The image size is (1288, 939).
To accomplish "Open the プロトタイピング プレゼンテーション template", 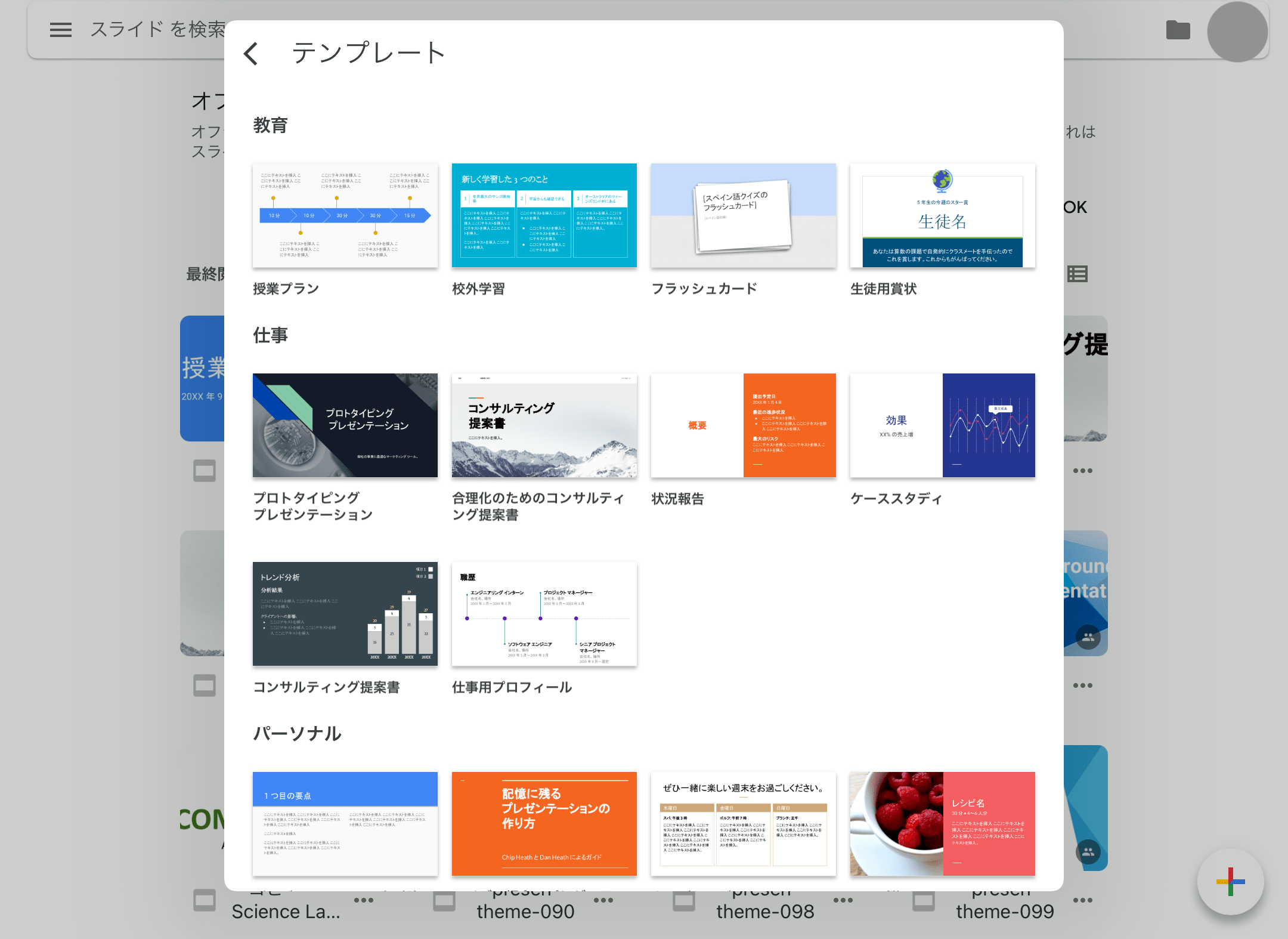I will pyautogui.click(x=345, y=425).
